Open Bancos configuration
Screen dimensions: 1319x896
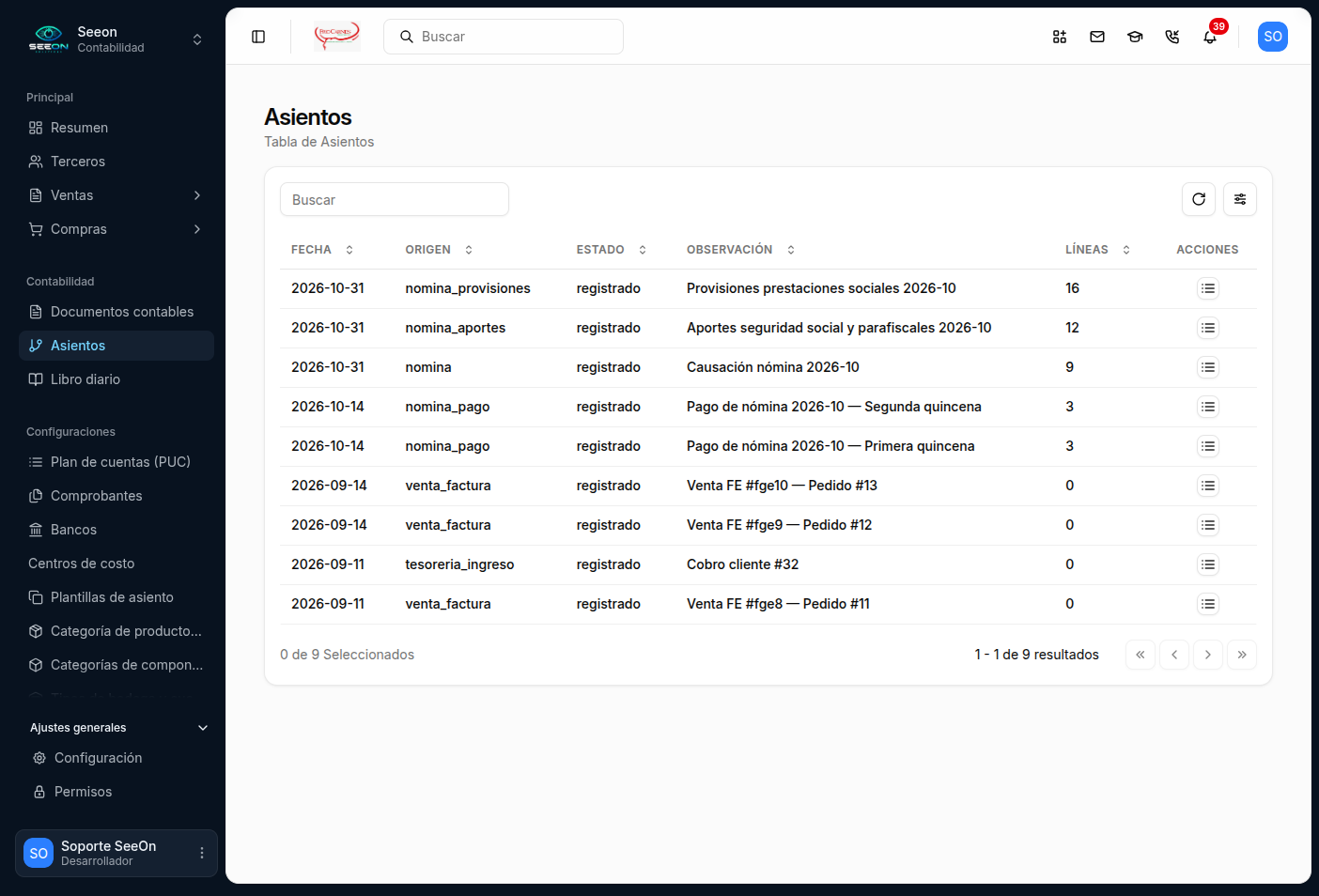(x=116, y=530)
